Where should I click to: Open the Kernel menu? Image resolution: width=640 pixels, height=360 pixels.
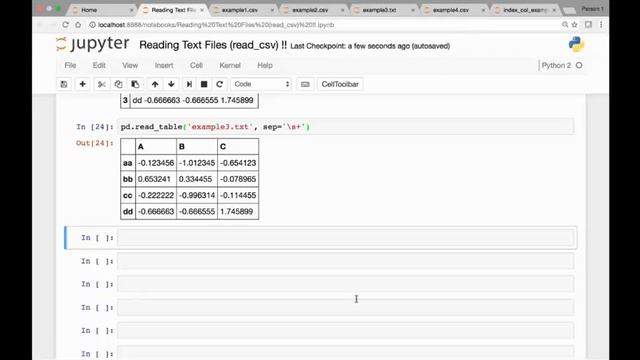point(230,65)
